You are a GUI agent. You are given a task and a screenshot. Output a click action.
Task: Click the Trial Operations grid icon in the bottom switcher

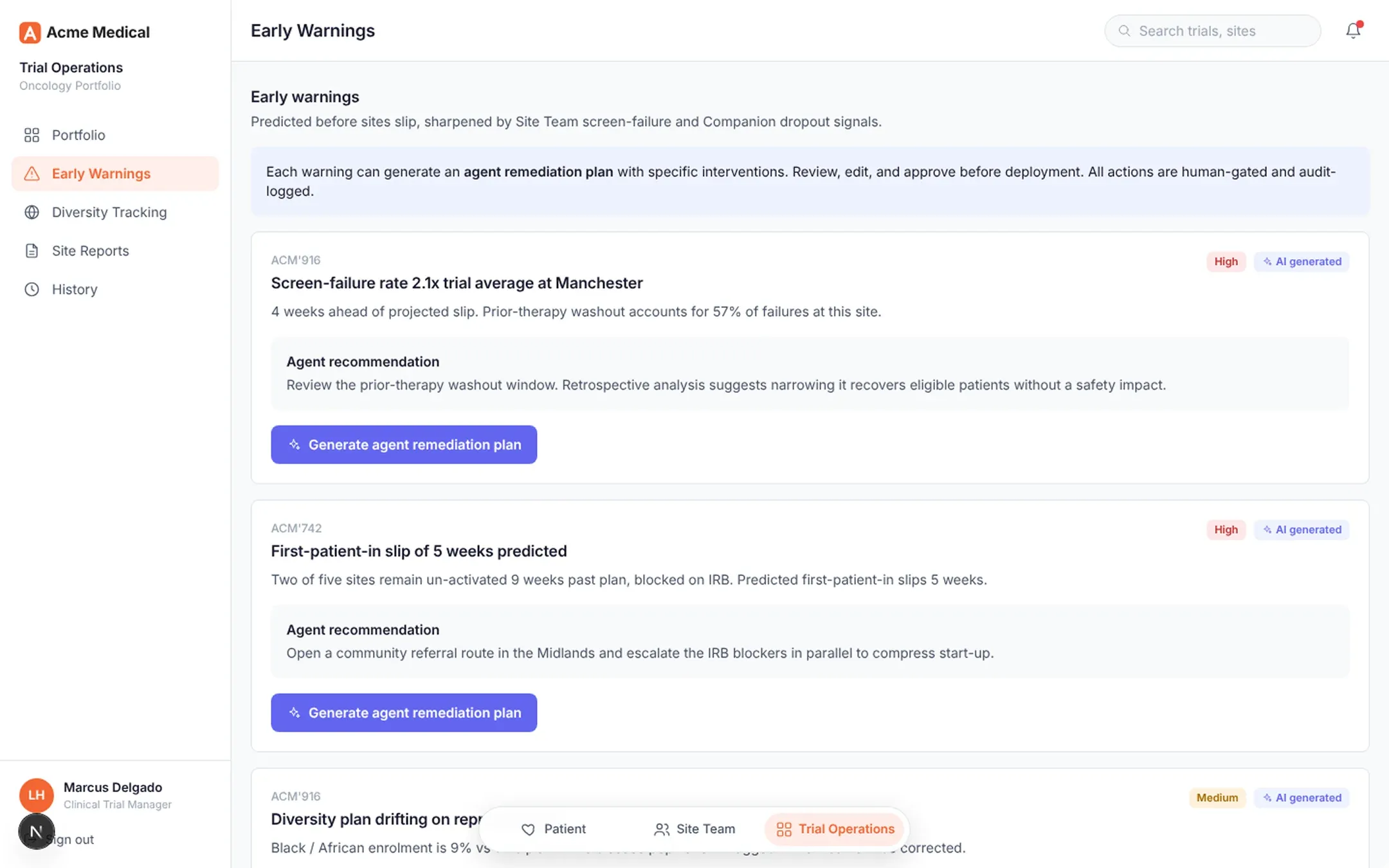tap(784, 829)
